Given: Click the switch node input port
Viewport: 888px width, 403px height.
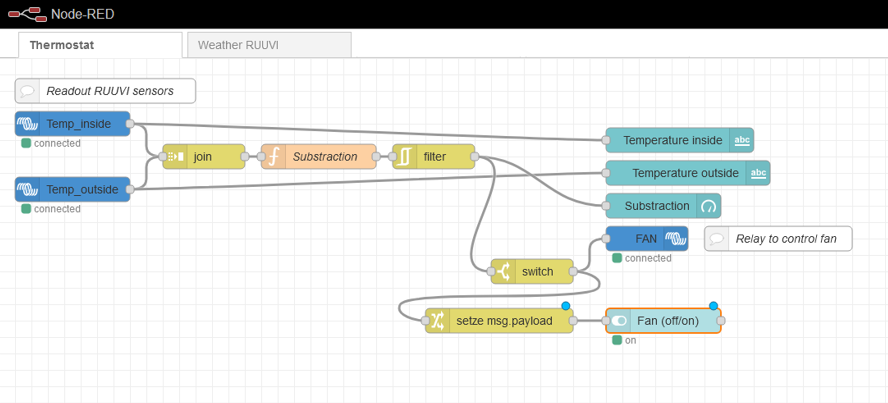Looking at the screenshot, I should [490, 272].
